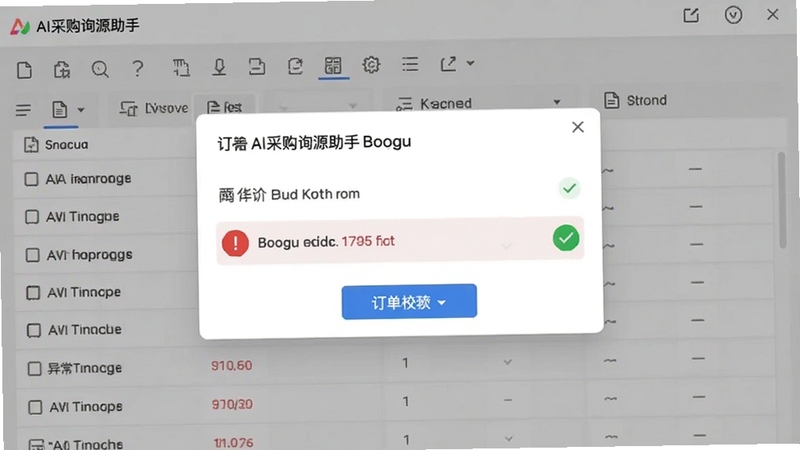The height and width of the screenshot is (450, 800).
Task: Click the red text 1795 fict
Action: point(368,241)
